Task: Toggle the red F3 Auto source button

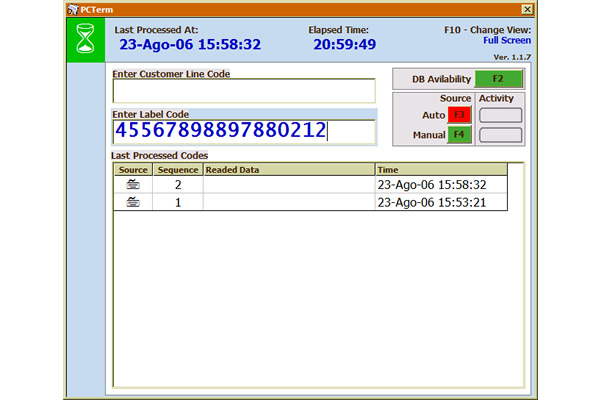Action: pyautogui.click(x=459, y=115)
